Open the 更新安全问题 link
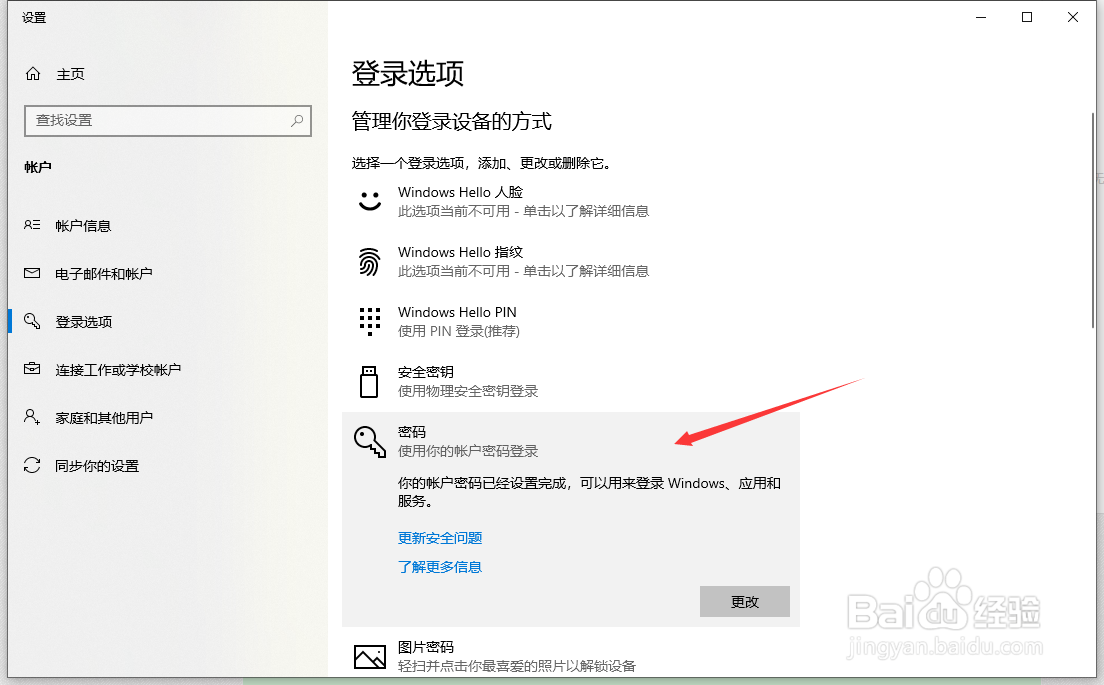The image size is (1104, 685). 439,537
